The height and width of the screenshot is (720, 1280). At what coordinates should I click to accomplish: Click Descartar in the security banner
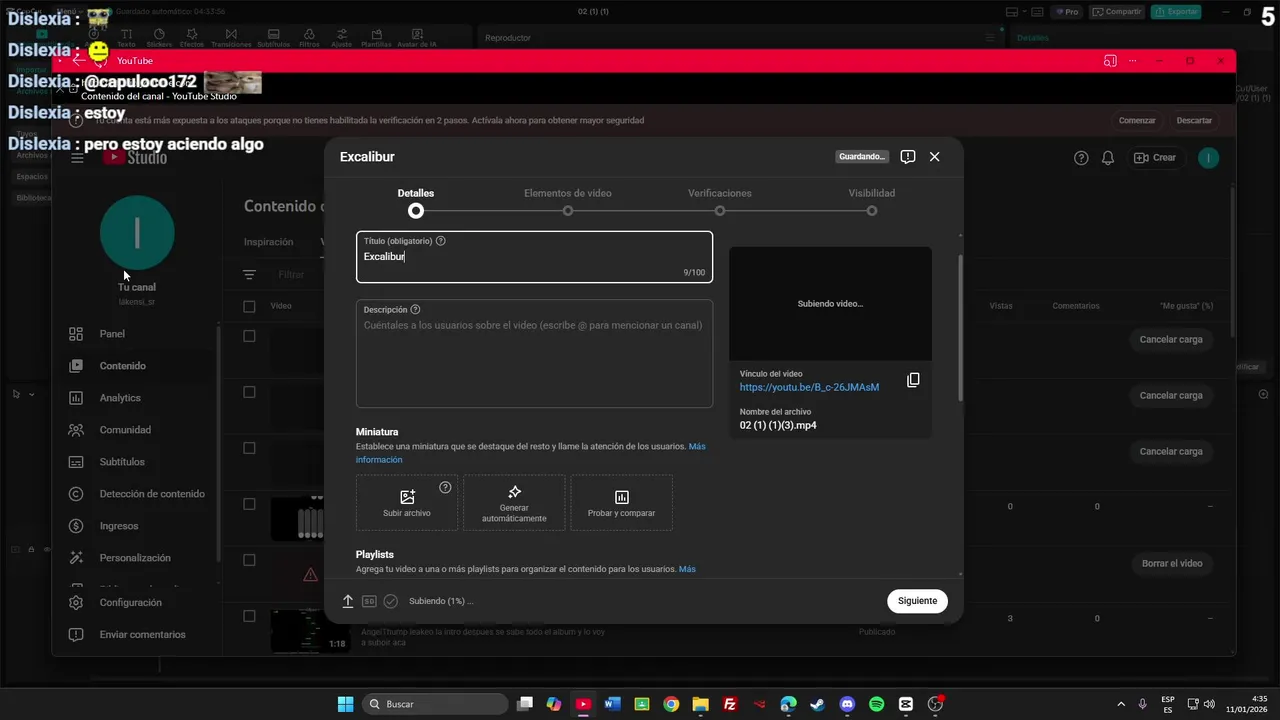tap(1194, 120)
